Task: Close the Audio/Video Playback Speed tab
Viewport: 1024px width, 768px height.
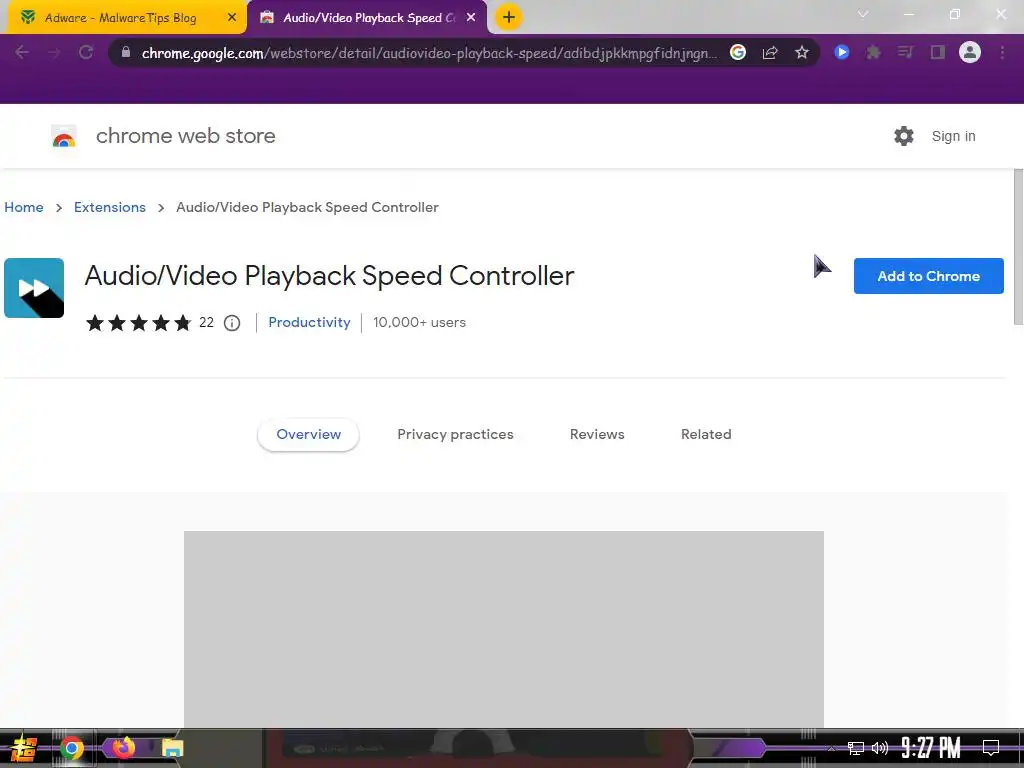Action: tap(471, 18)
